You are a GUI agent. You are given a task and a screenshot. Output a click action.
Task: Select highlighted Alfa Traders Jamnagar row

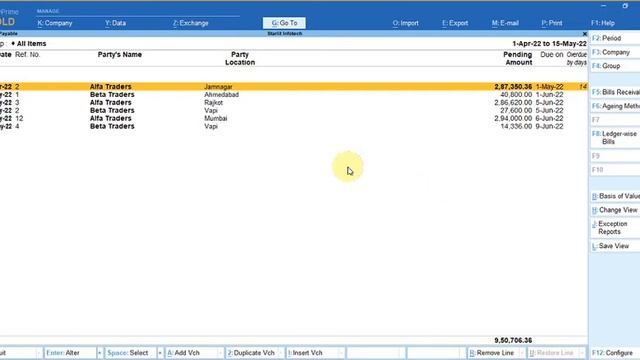pyautogui.click(x=293, y=87)
